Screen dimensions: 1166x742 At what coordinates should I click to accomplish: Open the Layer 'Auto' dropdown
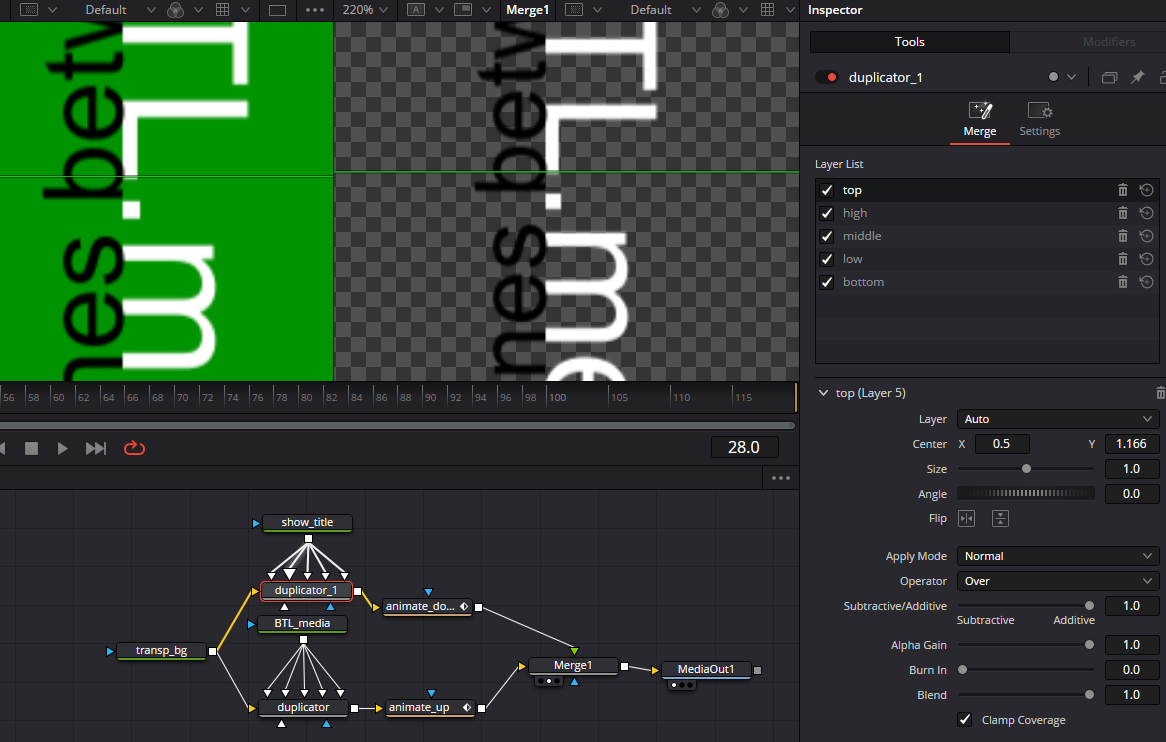(1057, 419)
